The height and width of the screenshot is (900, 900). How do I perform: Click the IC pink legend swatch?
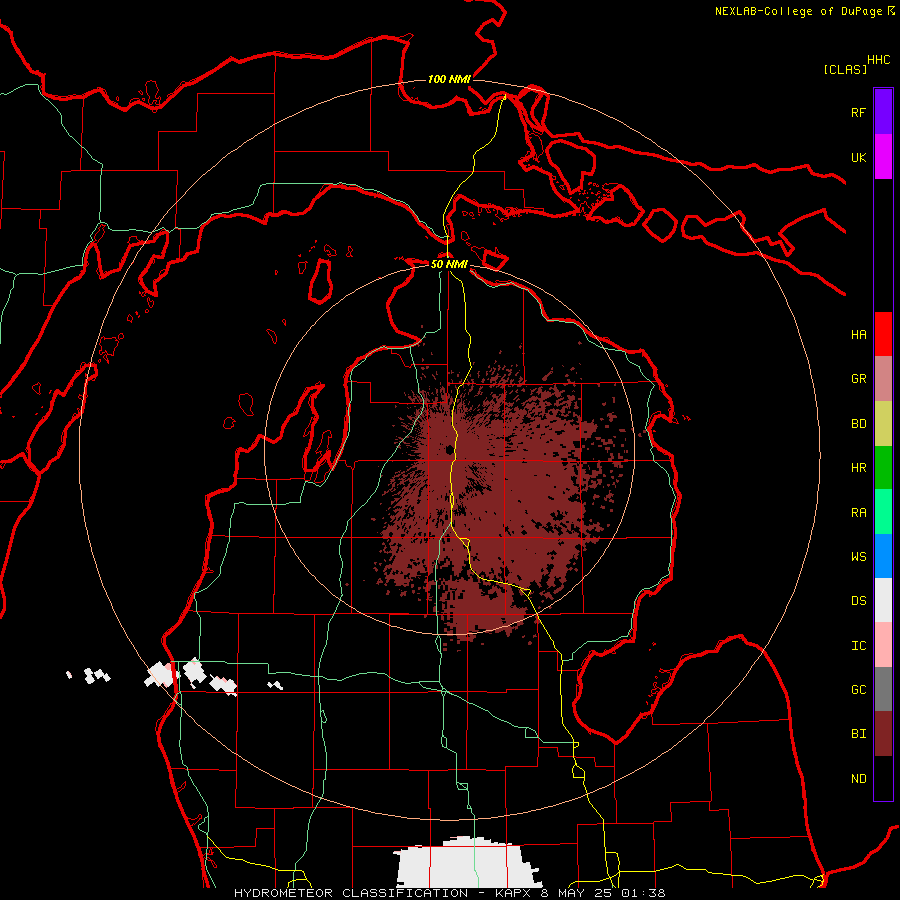(x=883, y=645)
